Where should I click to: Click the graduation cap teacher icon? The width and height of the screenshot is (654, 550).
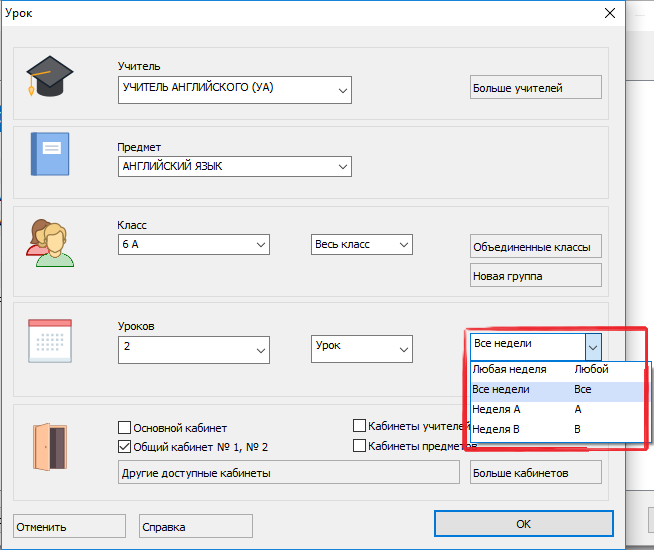point(49,76)
